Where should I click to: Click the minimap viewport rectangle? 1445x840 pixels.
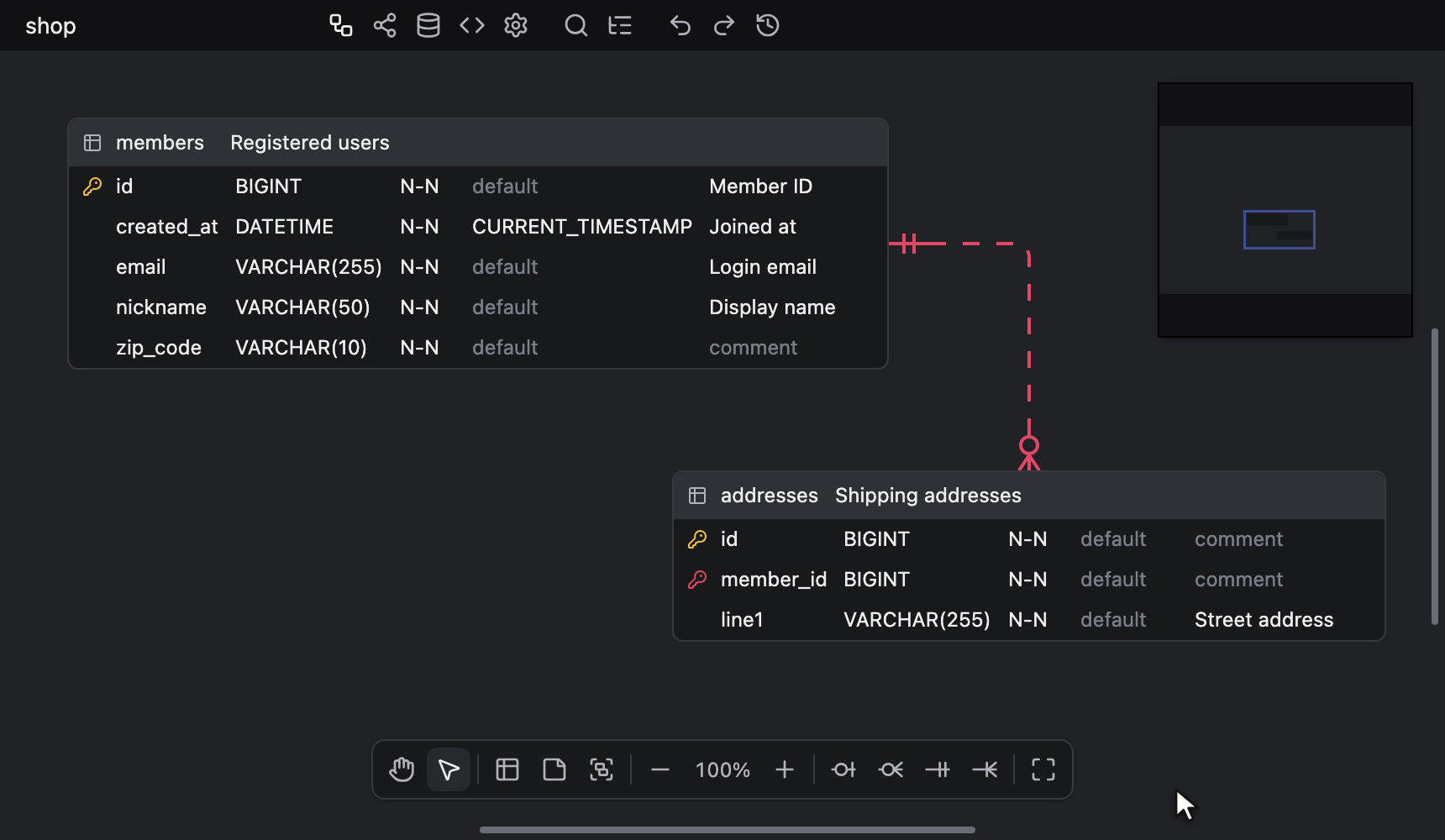click(1279, 229)
